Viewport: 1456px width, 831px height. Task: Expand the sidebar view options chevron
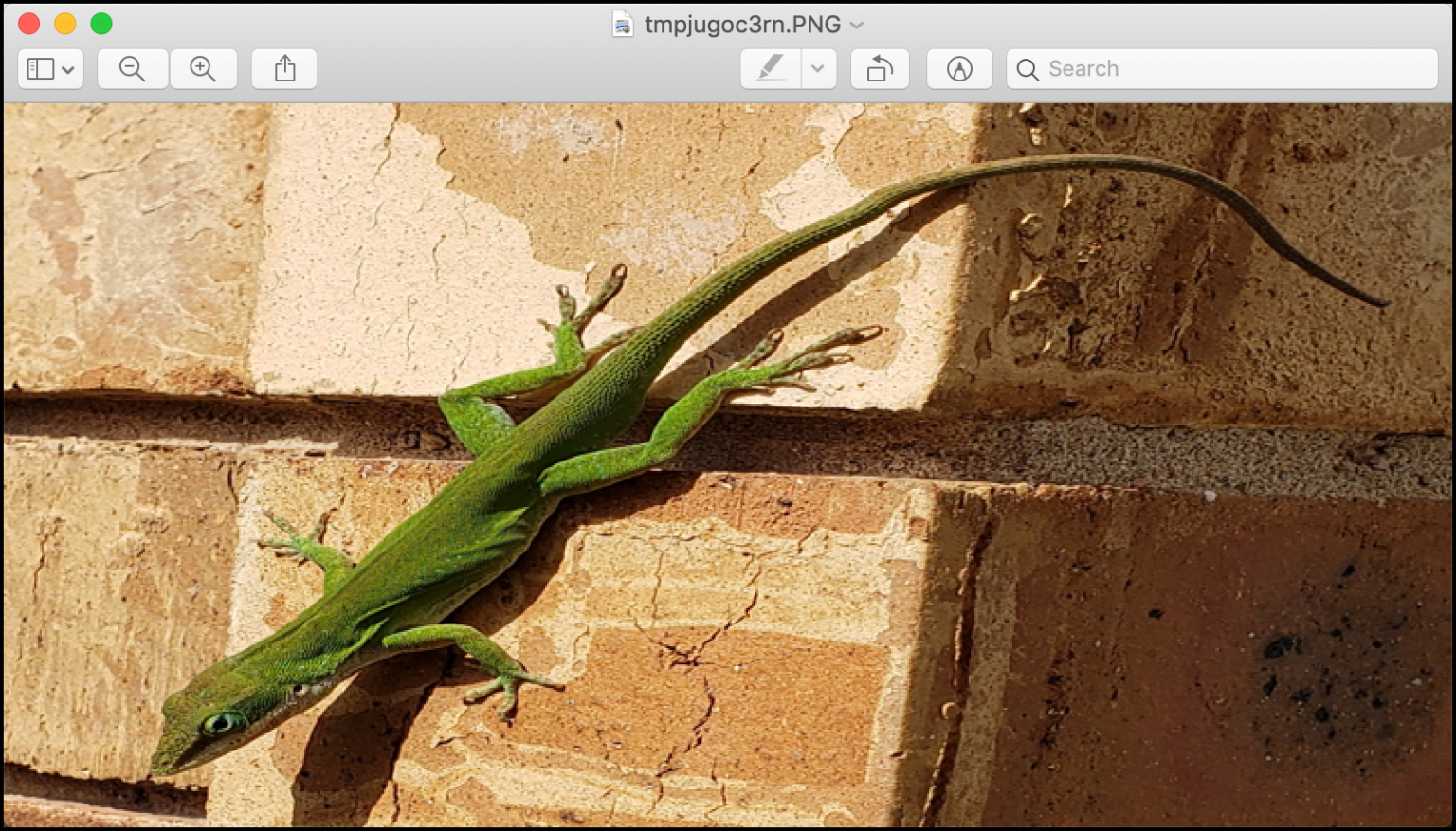coord(68,70)
